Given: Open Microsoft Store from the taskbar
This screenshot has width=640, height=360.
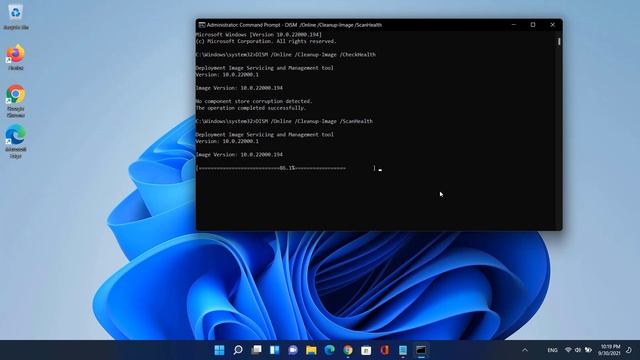Looking at the screenshot, I should pos(366,350).
